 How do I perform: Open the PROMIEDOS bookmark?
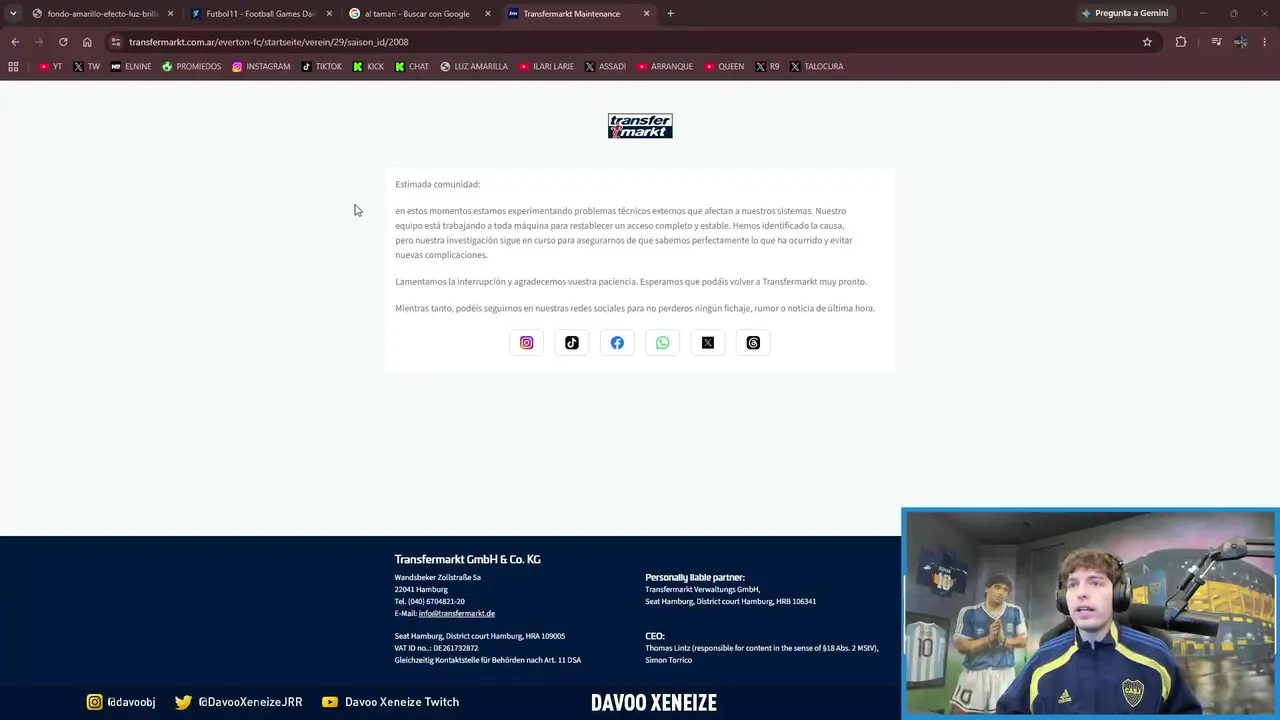click(x=191, y=67)
